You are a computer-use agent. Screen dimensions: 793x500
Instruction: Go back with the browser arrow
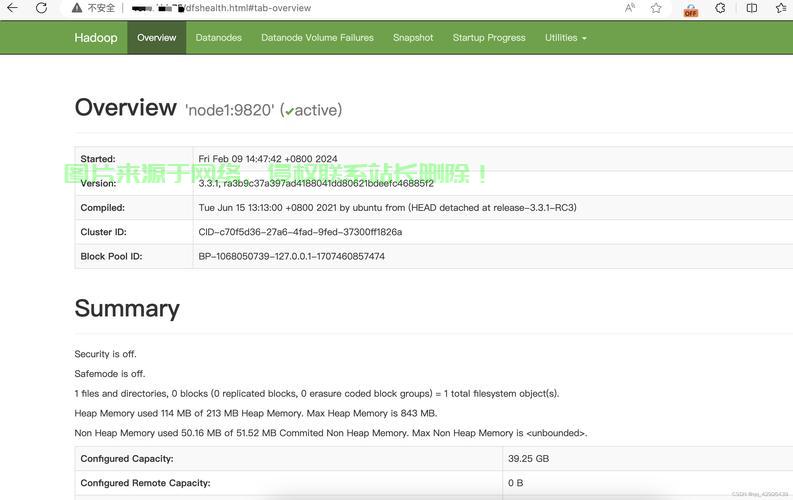pyautogui.click(x=12, y=8)
